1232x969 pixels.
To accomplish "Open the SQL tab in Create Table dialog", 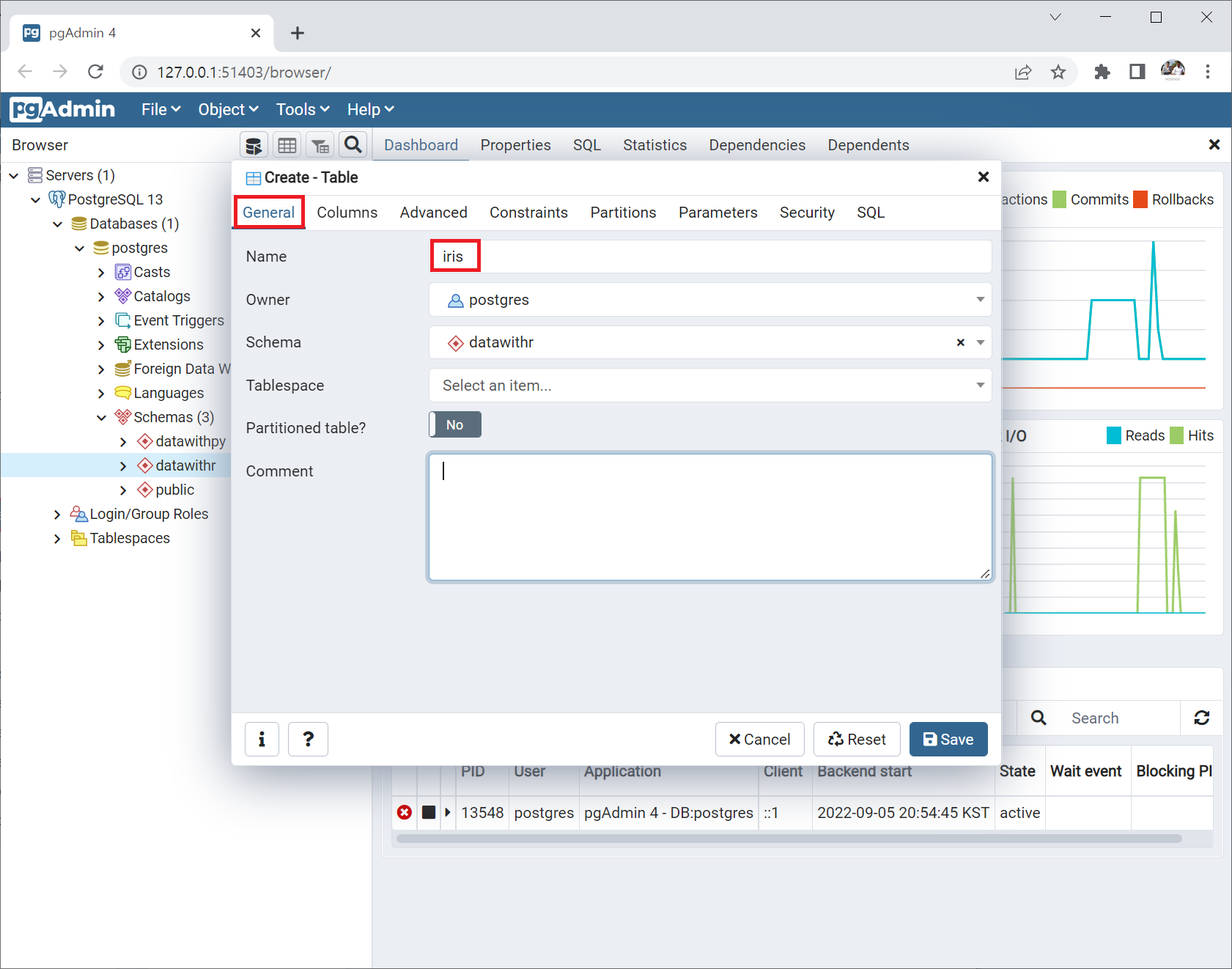I will [x=871, y=213].
